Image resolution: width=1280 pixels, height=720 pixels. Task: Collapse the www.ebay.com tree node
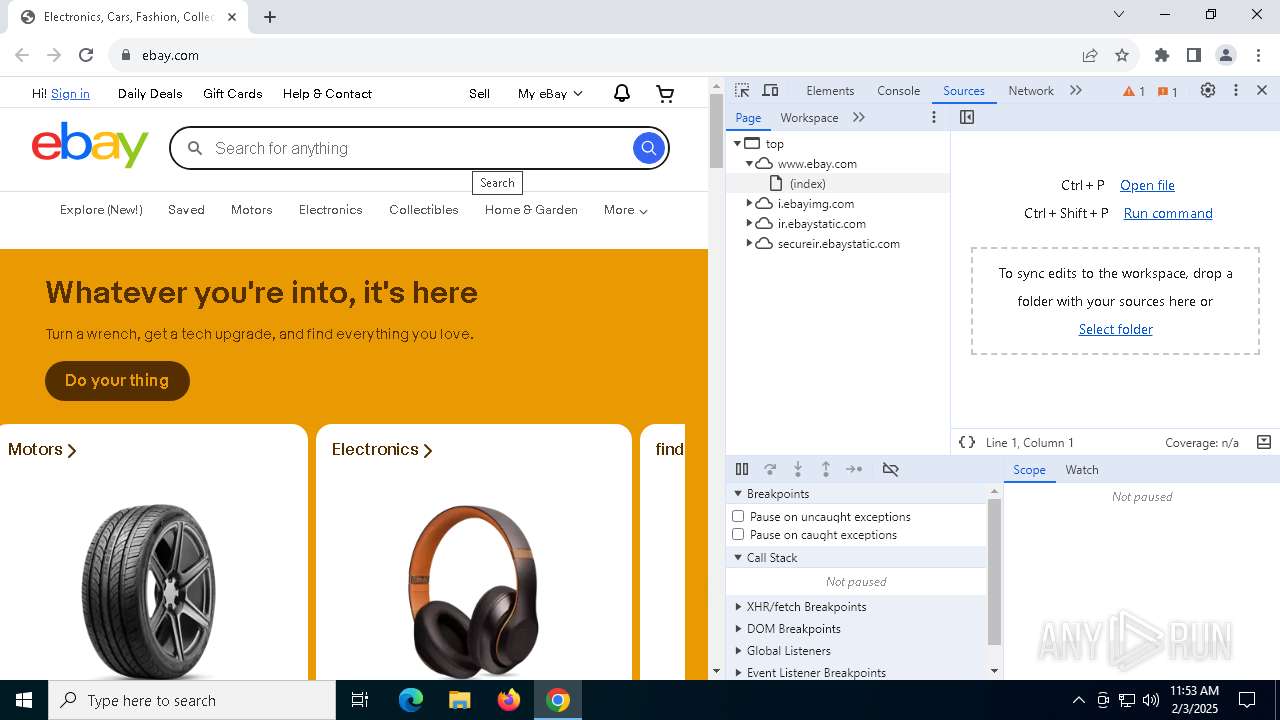pos(749,163)
